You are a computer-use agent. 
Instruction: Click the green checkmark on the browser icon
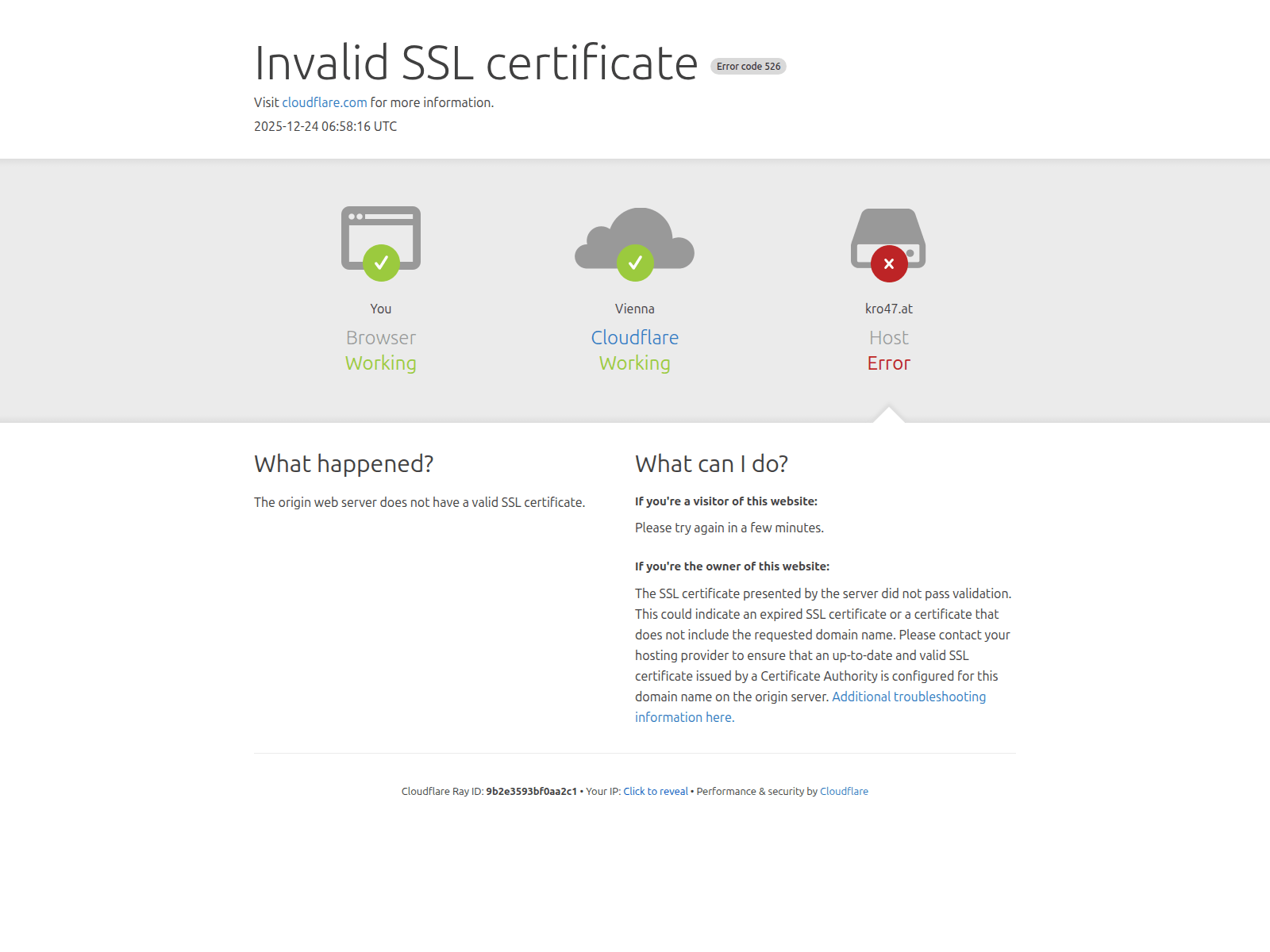tap(382, 263)
